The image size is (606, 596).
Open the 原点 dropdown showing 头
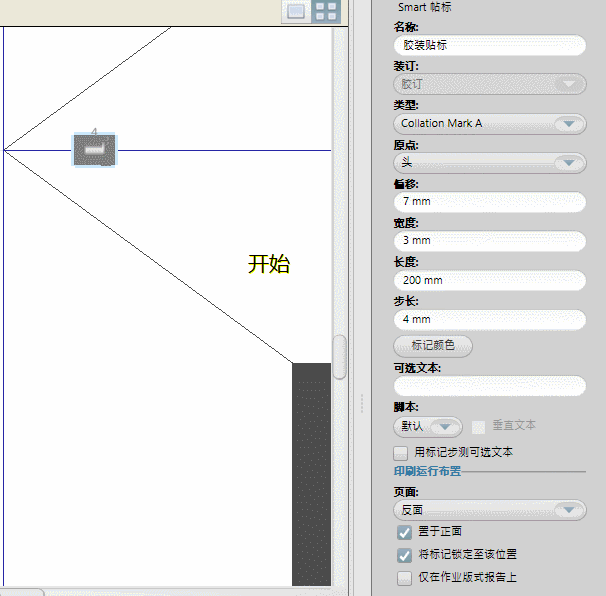click(x=490, y=163)
